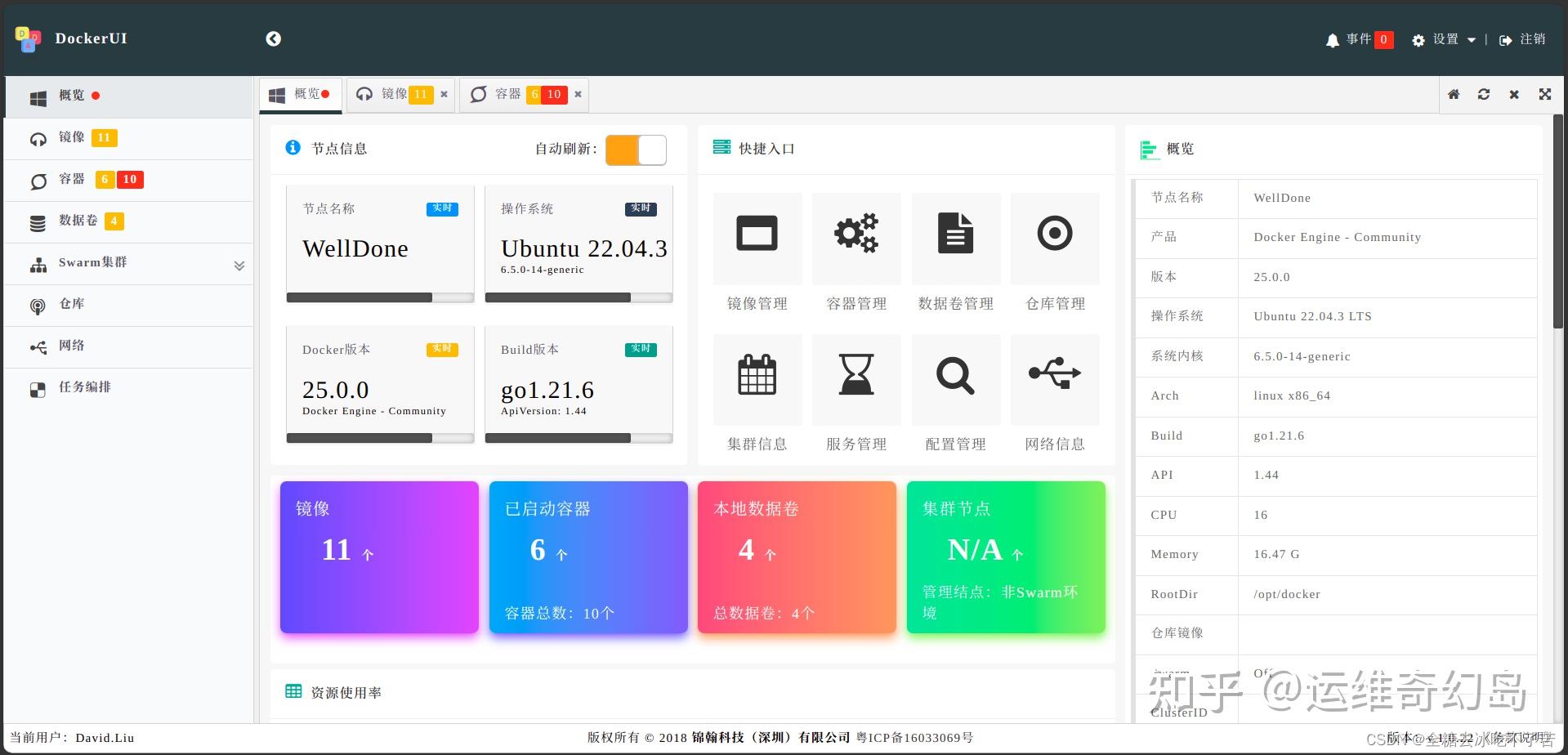Expand the Swarm集群 sidebar section
This screenshot has height=755, width=1568.
click(x=239, y=263)
